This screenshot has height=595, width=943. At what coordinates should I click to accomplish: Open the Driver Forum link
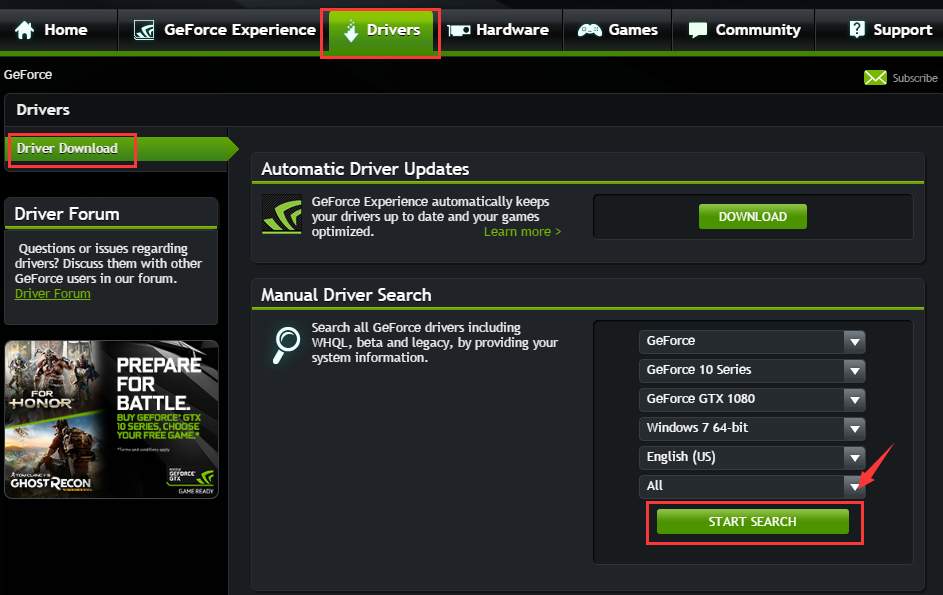52,294
